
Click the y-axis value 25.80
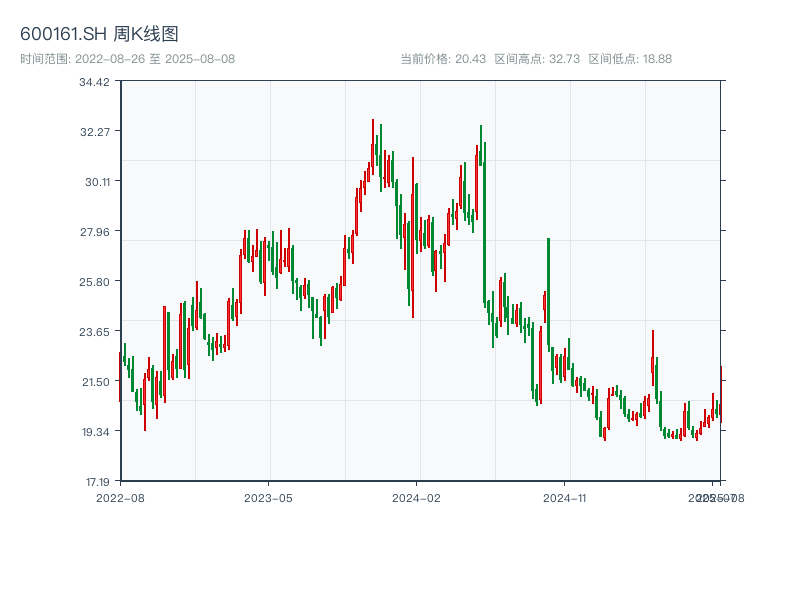(94, 283)
